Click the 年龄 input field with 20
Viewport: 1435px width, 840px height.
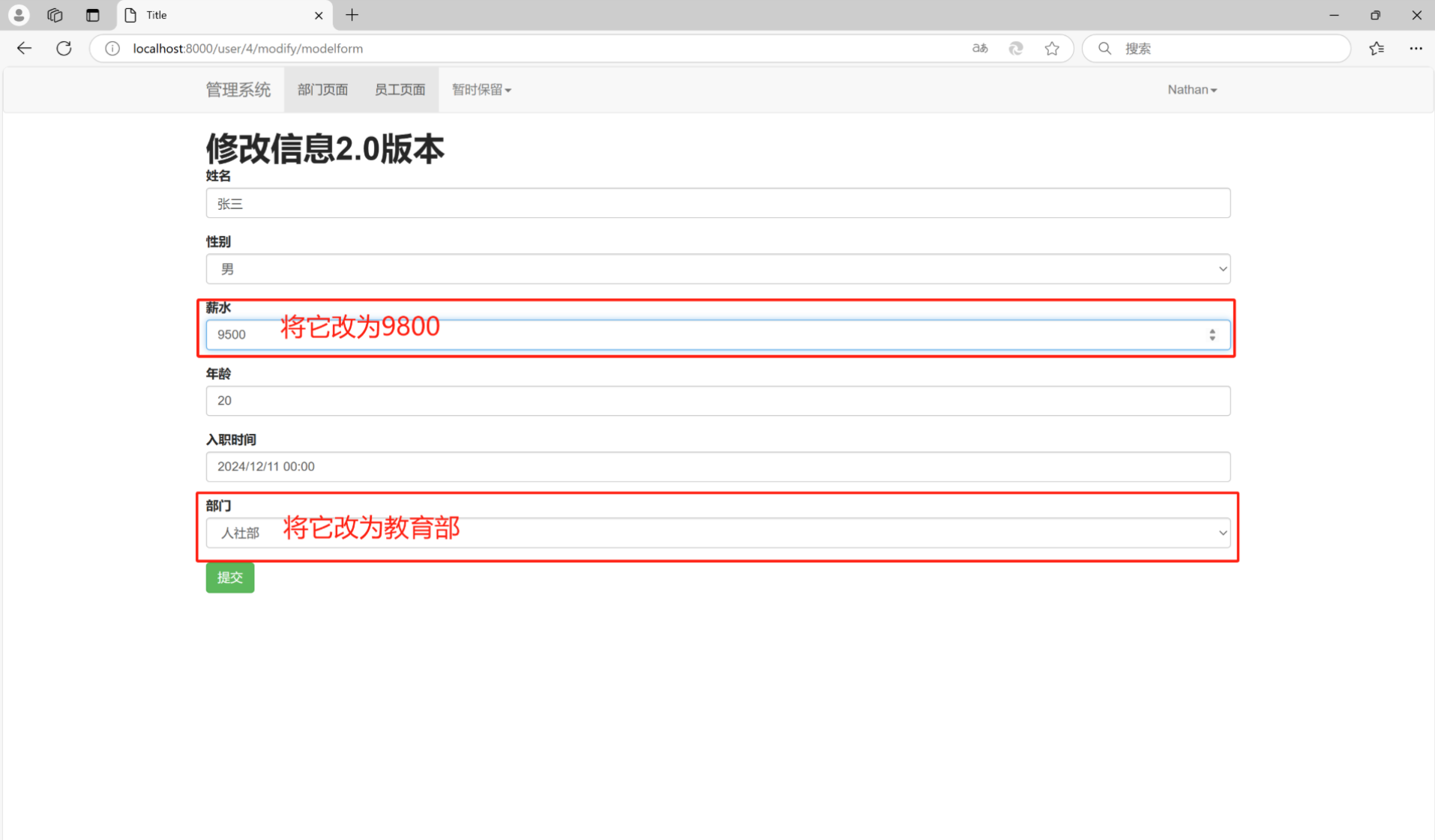(x=718, y=401)
